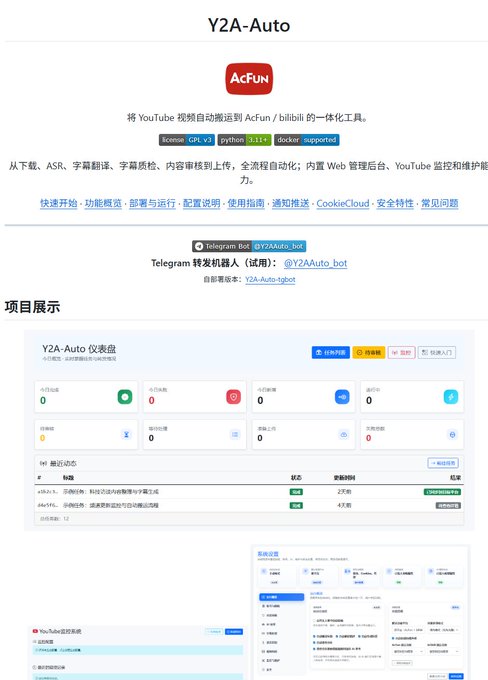Open the 系统设置 screenshot title
This screenshot has height=680, width=488.
[268, 554]
